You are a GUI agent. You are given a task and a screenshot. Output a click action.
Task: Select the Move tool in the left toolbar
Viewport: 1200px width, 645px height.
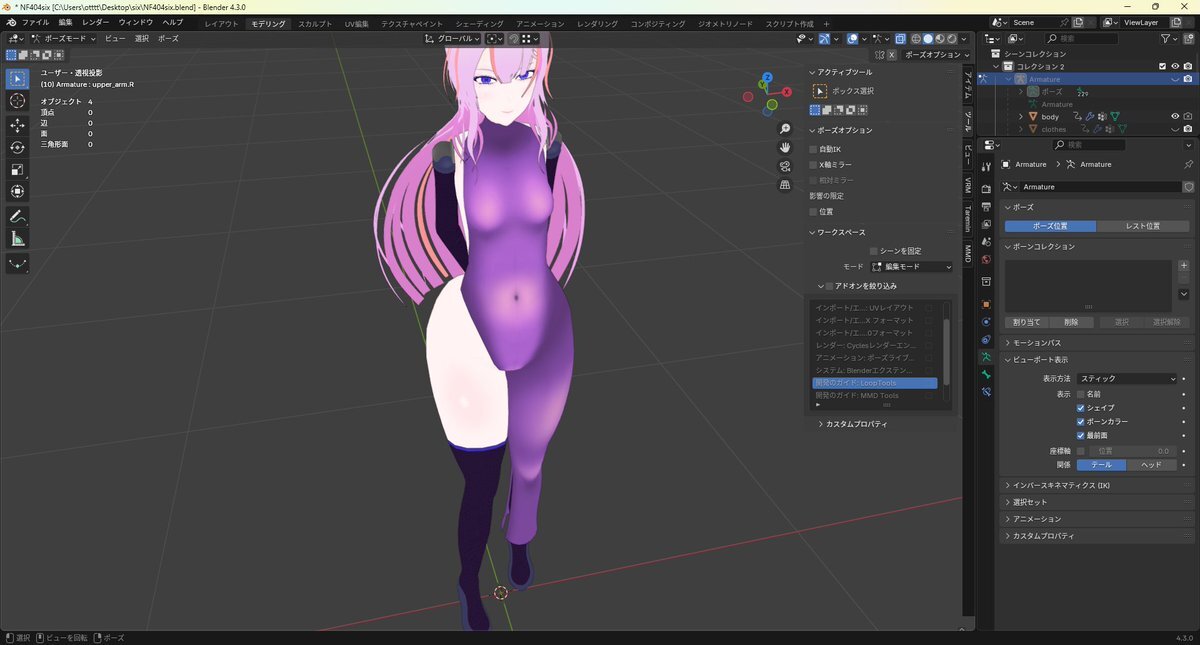click(x=17, y=125)
